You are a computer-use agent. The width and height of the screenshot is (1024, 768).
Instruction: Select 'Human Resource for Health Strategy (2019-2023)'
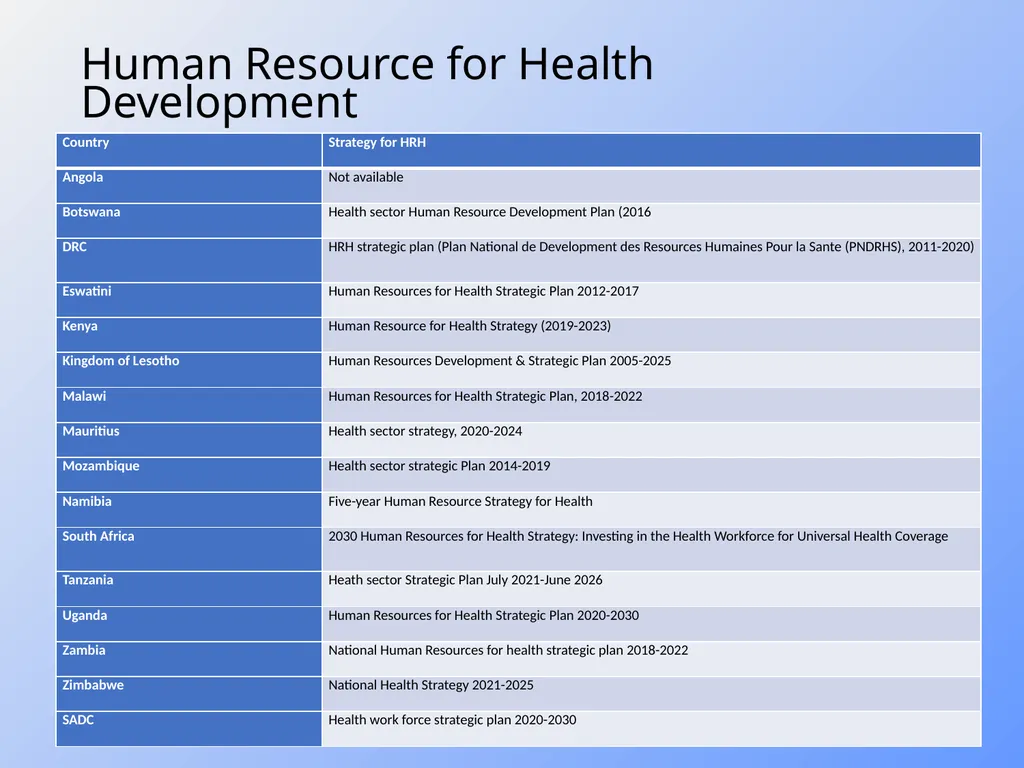[651, 334]
